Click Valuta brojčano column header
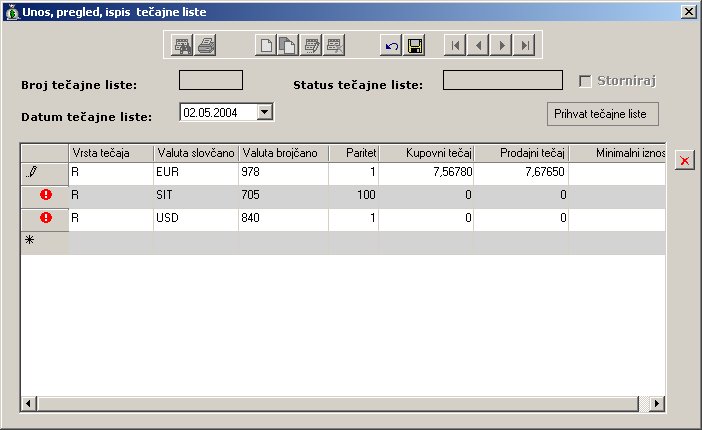This screenshot has height=430, width=702. click(283, 153)
